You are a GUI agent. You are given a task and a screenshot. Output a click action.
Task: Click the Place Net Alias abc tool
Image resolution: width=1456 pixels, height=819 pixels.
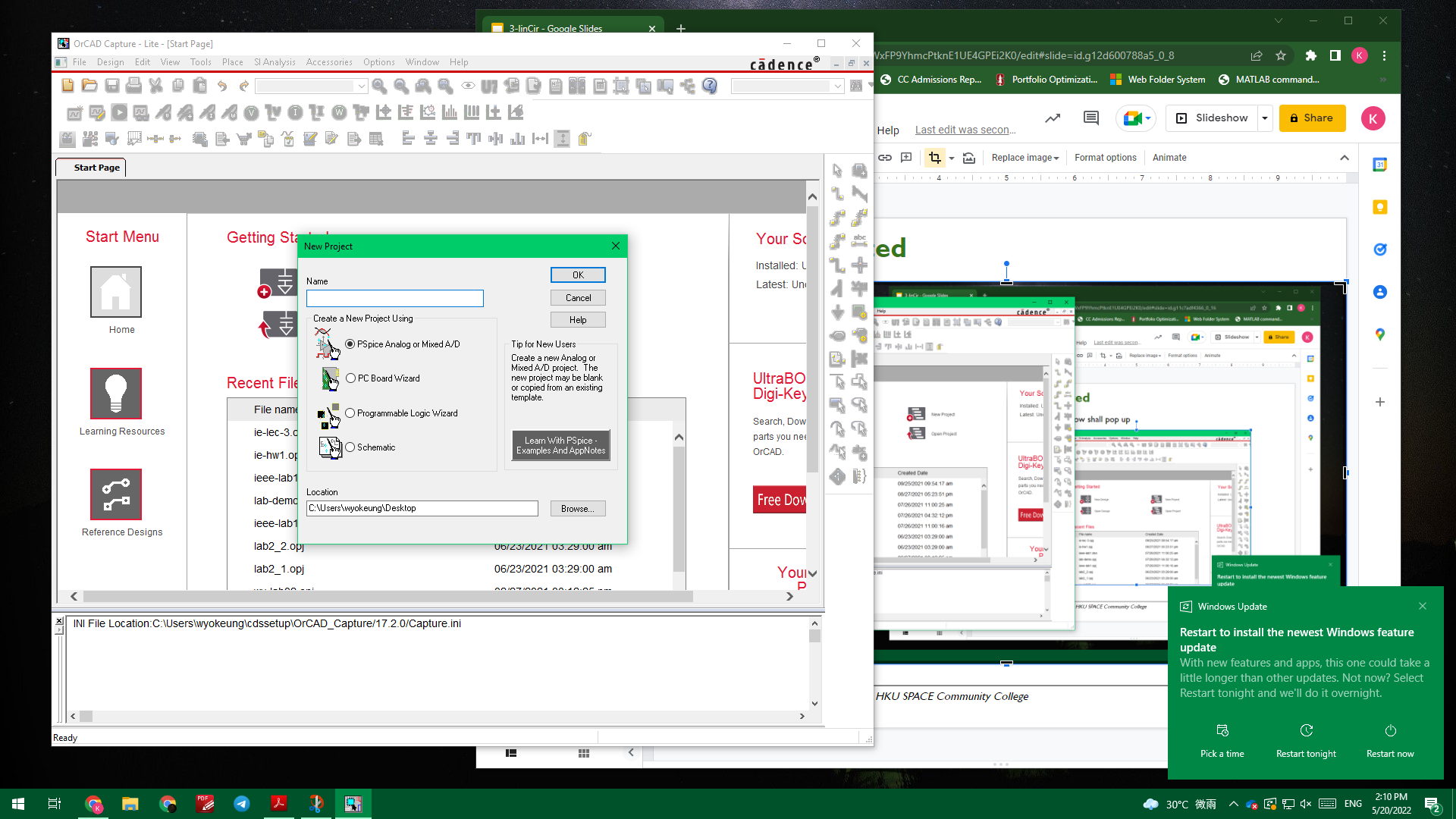859,241
